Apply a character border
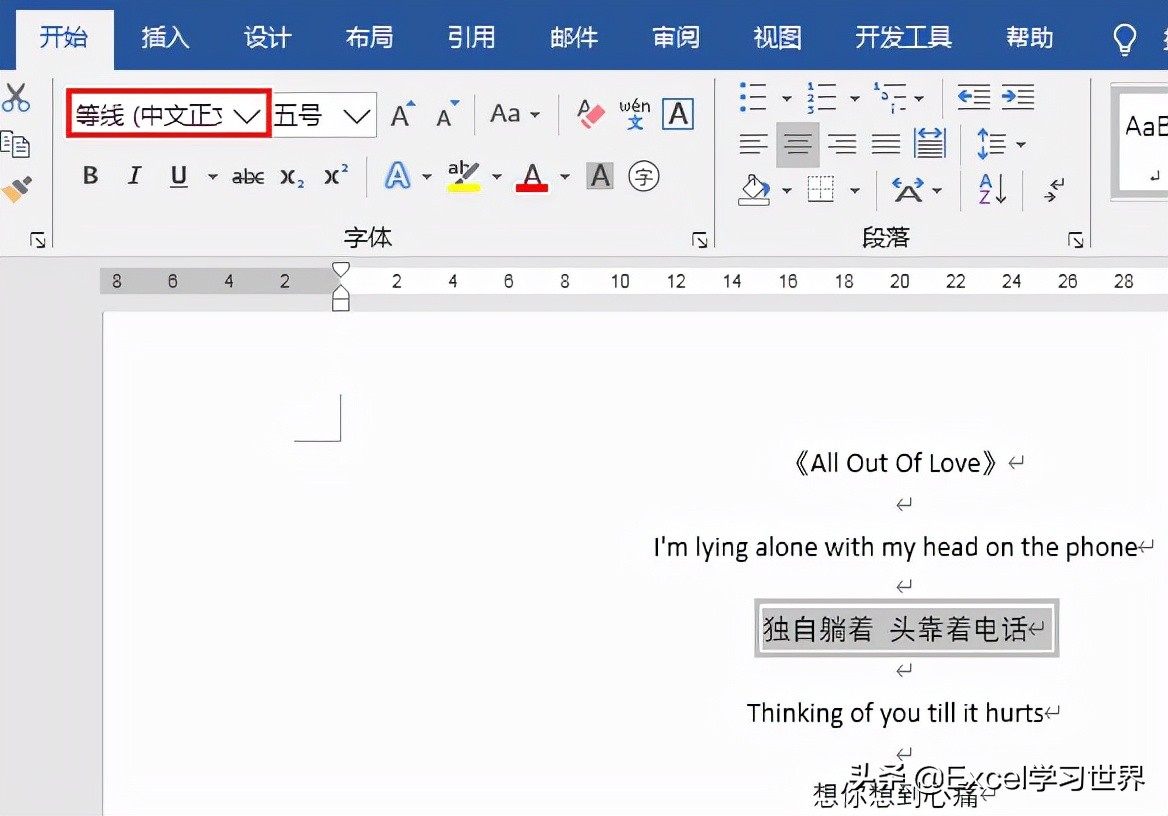 pos(678,113)
